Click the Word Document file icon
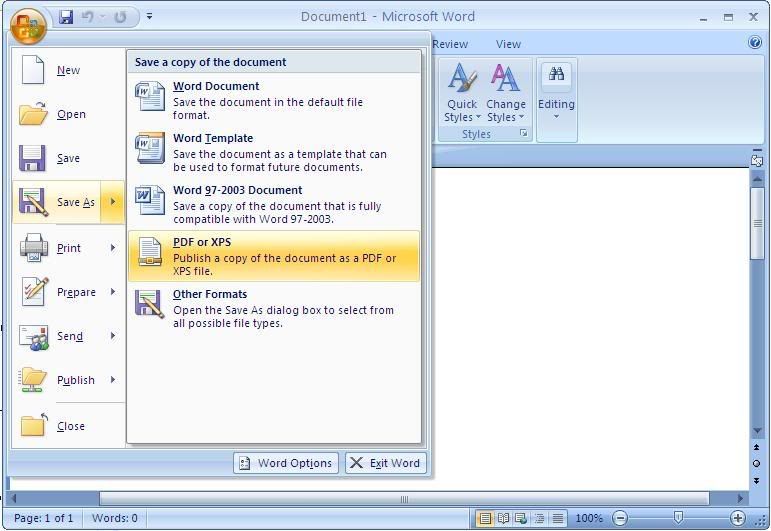 (150, 96)
